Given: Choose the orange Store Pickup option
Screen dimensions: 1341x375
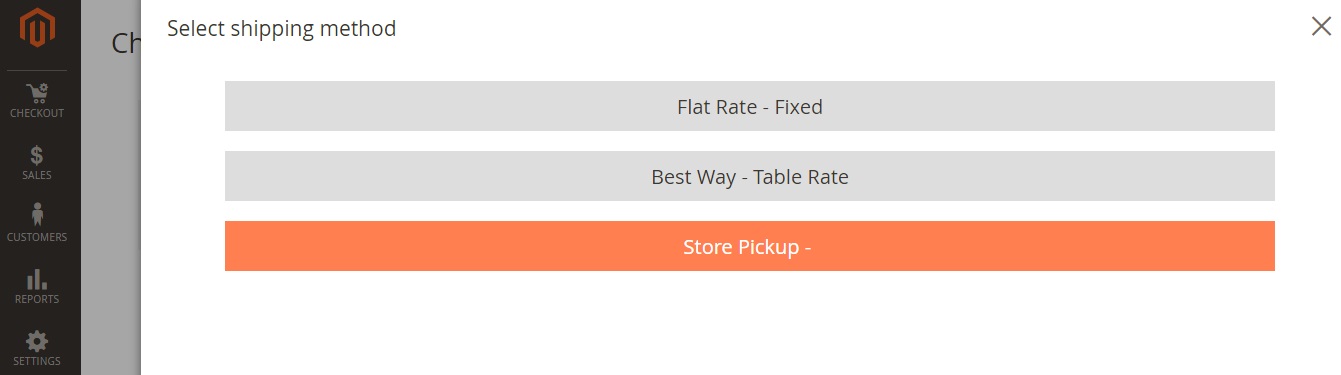Looking at the screenshot, I should [750, 246].
